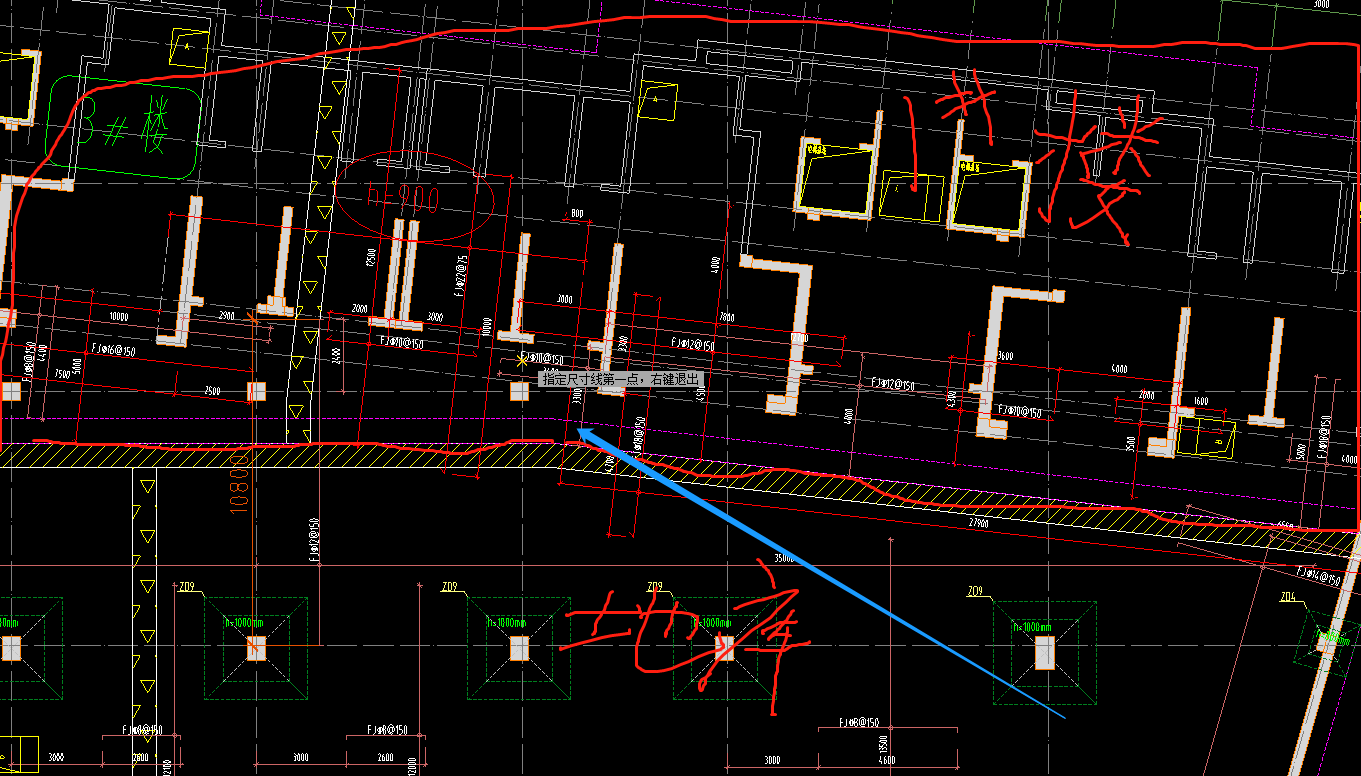Click the 800 dimension value
The width and height of the screenshot is (1361, 776).
577,214
